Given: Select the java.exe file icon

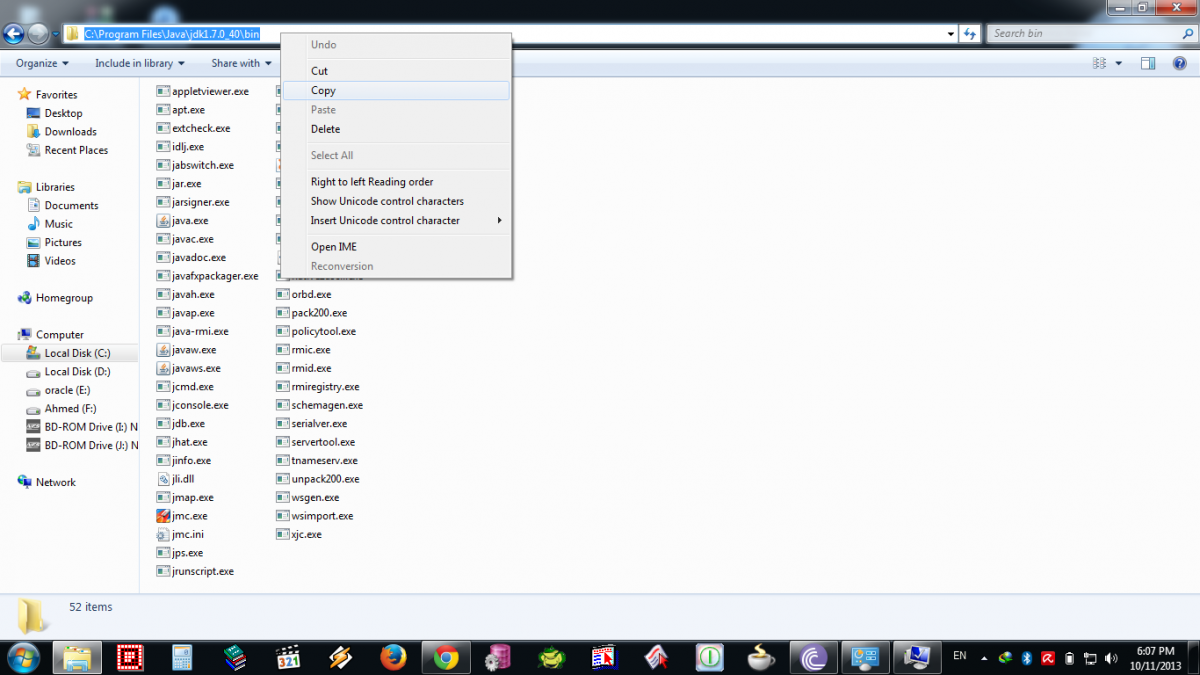Looking at the screenshot, I should pyautogui.click(x=164, y=221).
